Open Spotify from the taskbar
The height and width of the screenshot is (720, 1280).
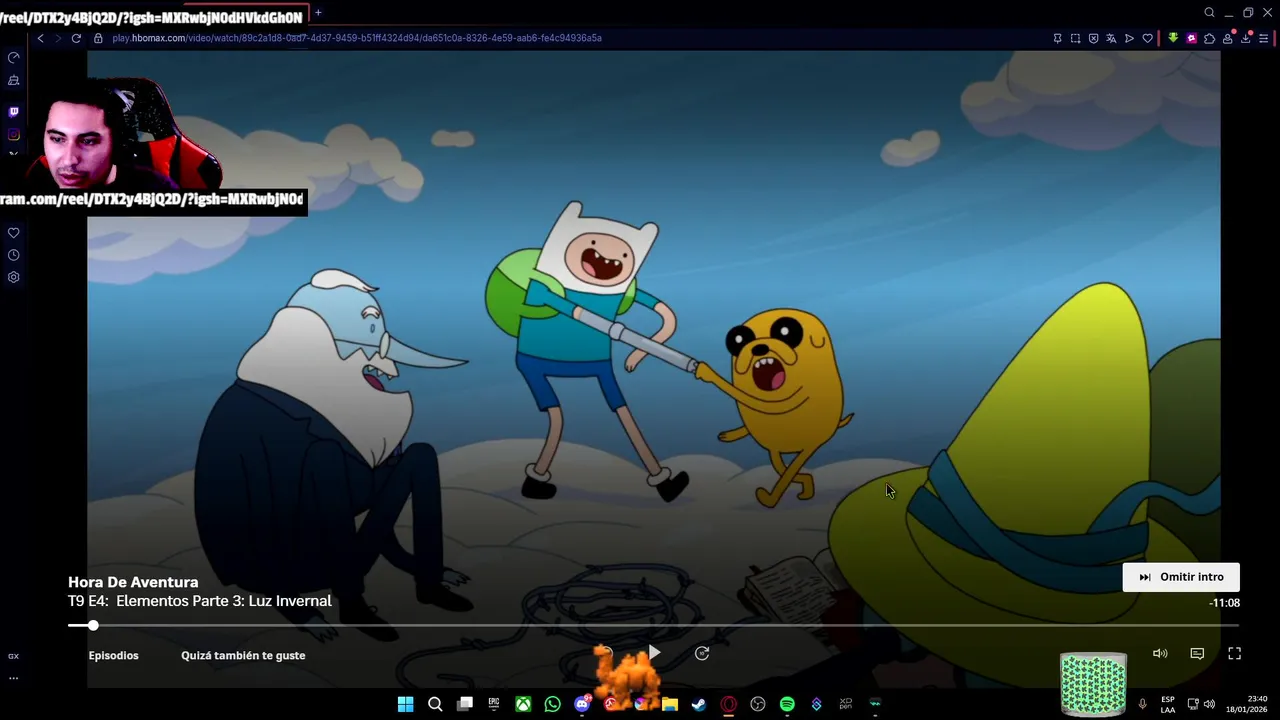click(787, 704)
